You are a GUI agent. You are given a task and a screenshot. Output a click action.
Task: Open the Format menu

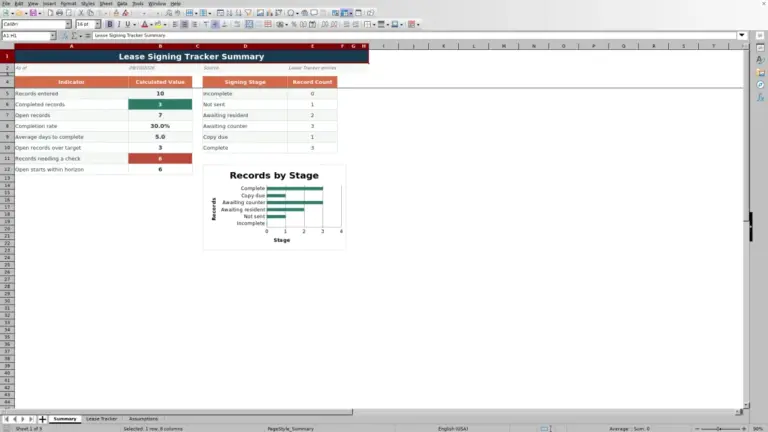68,3
